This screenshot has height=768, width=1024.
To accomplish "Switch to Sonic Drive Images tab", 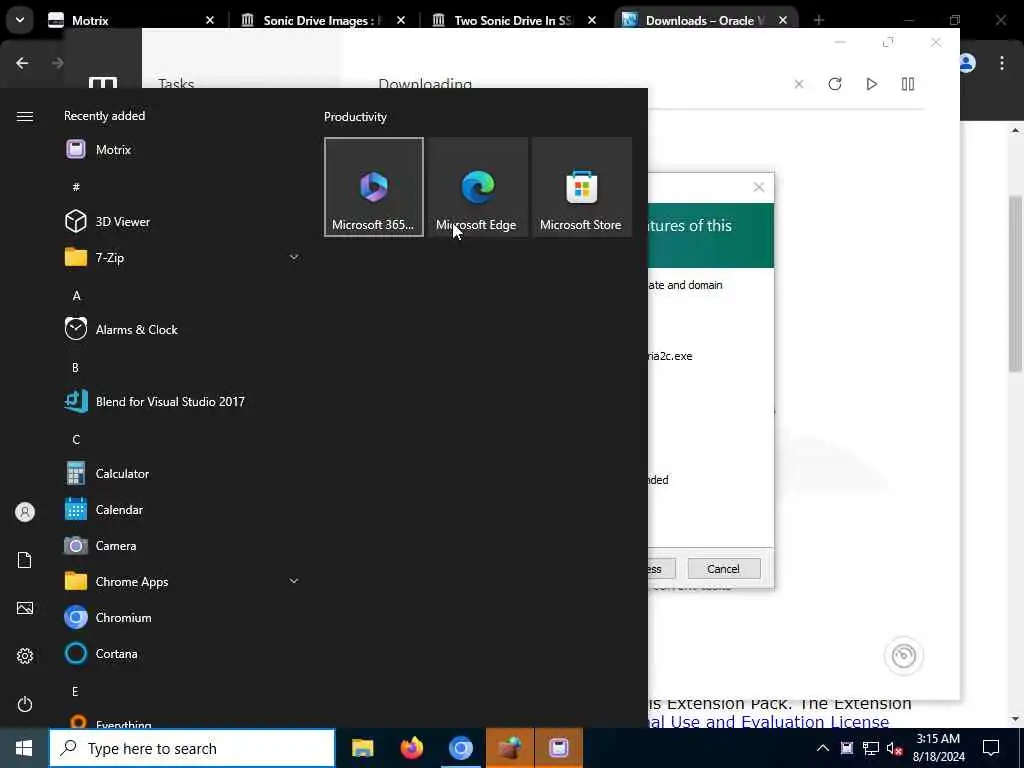I will tap(324, 20).
